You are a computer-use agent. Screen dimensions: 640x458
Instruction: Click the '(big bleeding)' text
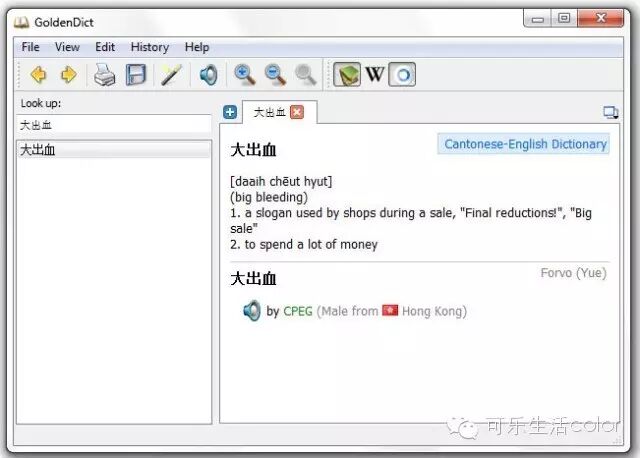(x=269, y=197)
